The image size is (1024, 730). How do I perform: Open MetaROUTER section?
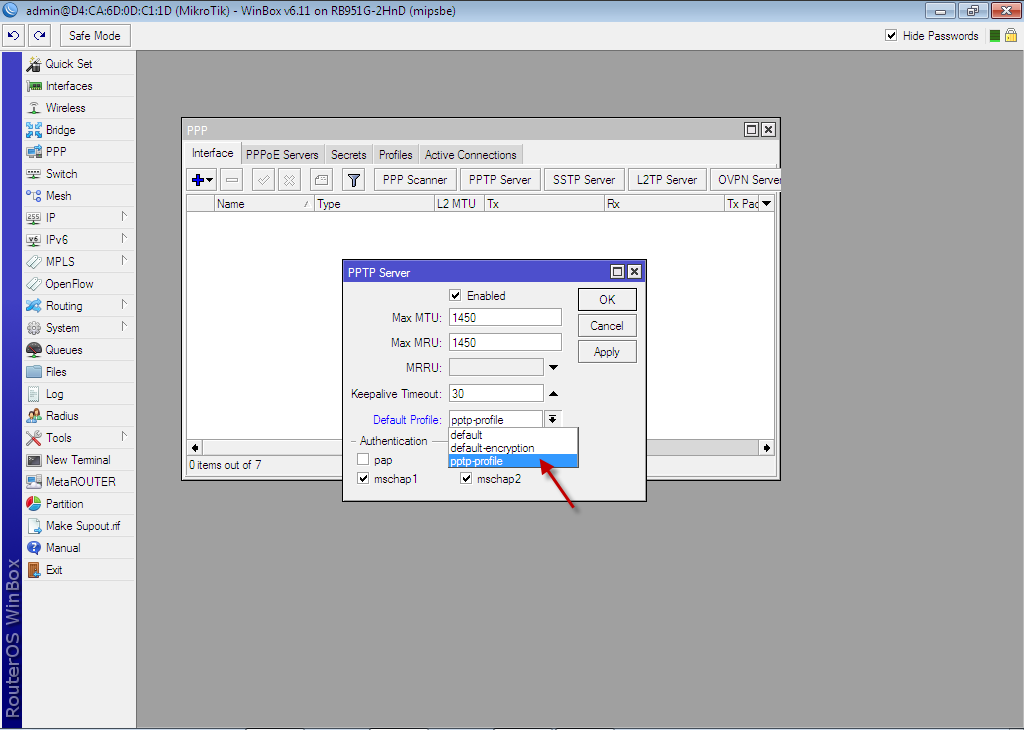(x=80, y=482)
